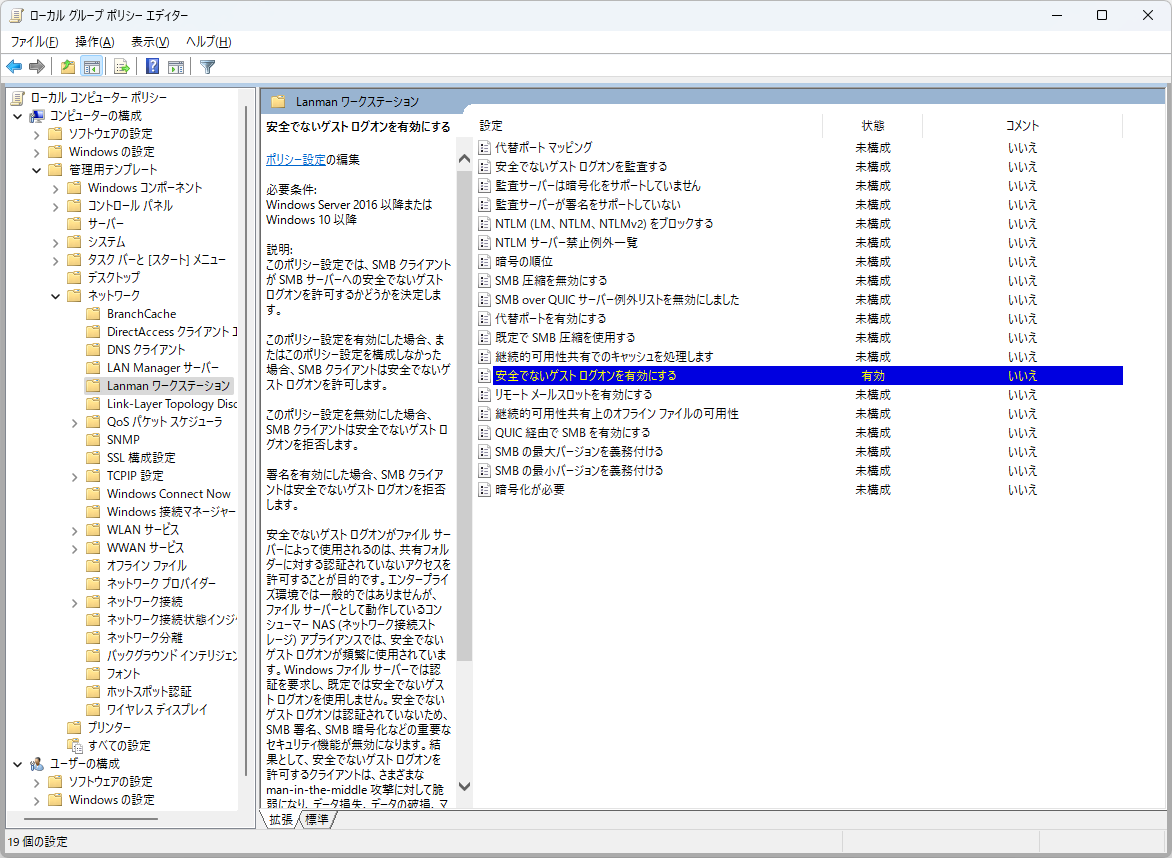Click the ポリシー設定 link
Viewport: 1172px width, 858px height.
pyautogui.click(x=296, y=159)
